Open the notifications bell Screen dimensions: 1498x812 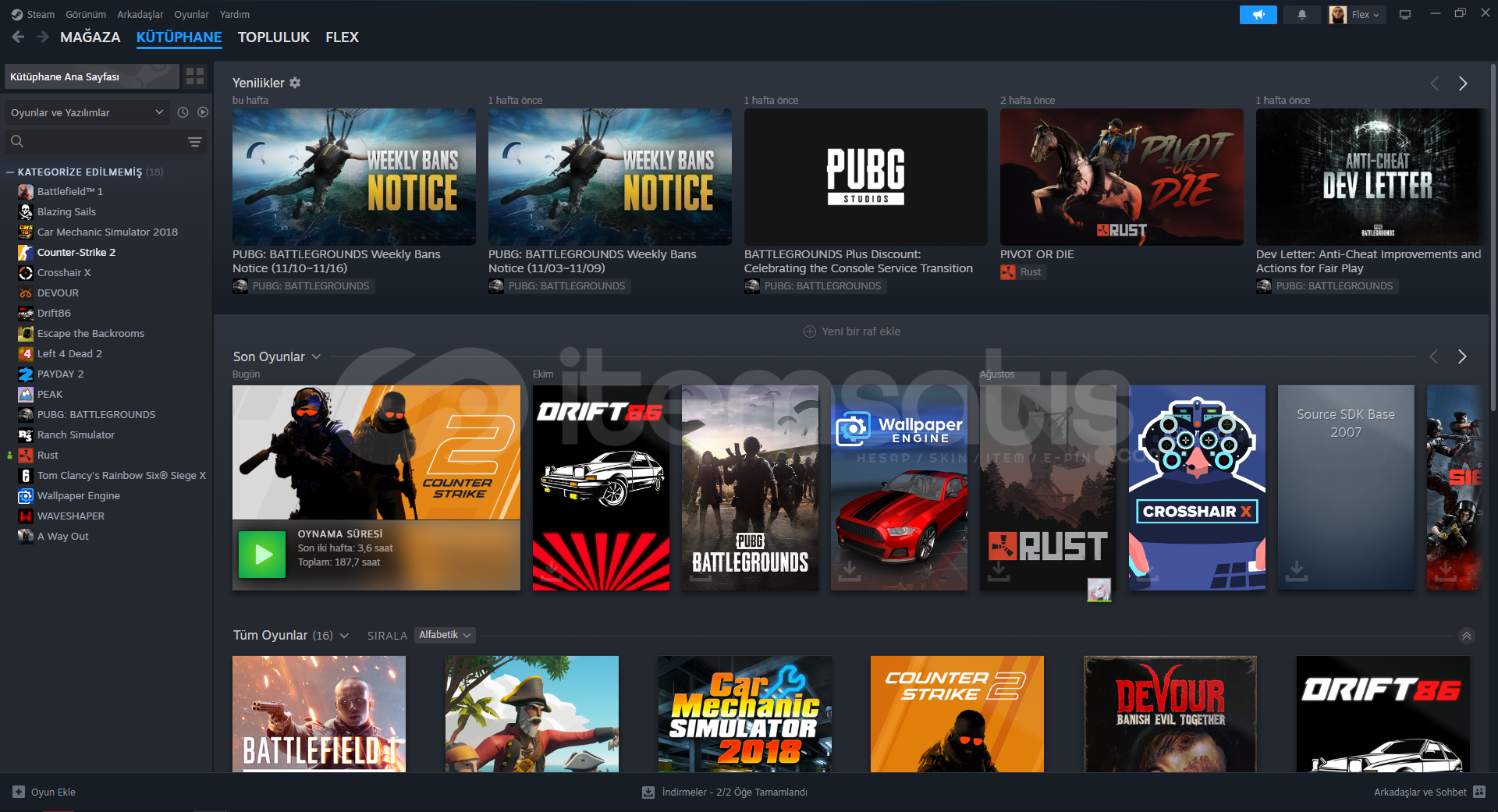(1301, 15)
